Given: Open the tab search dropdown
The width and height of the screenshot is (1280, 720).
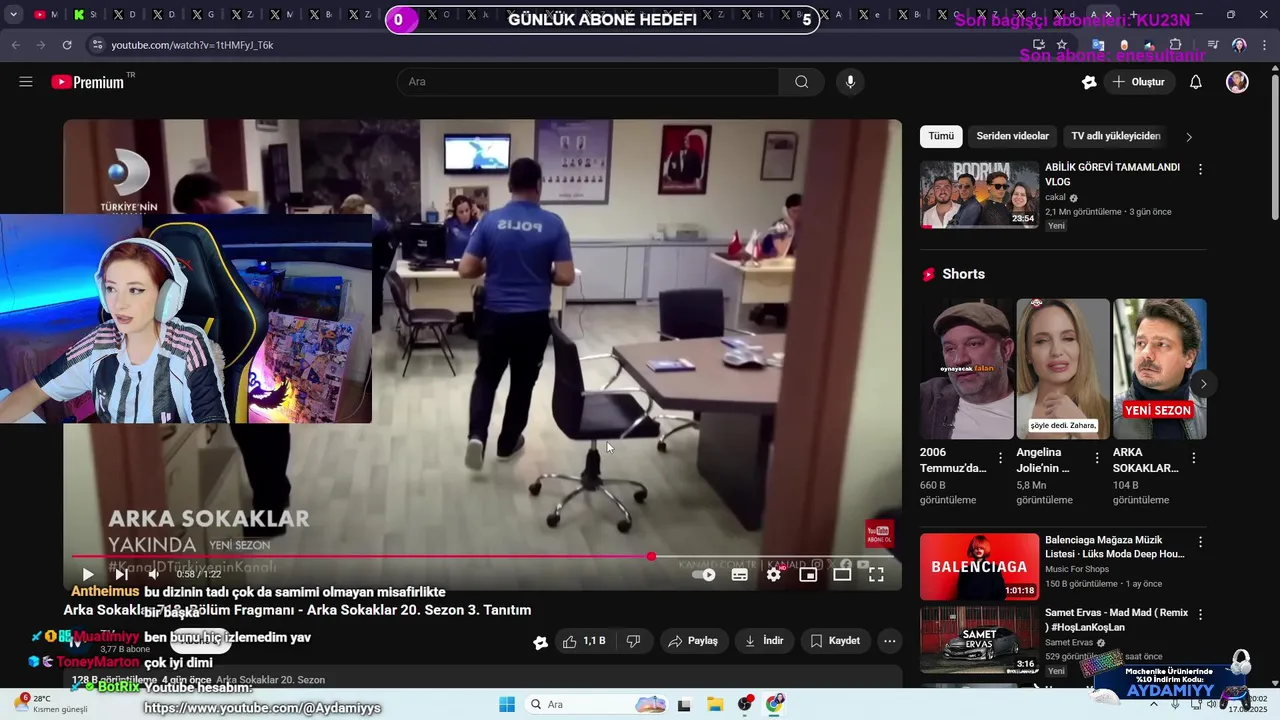Looking at the screenshot, I should (13, 15).
